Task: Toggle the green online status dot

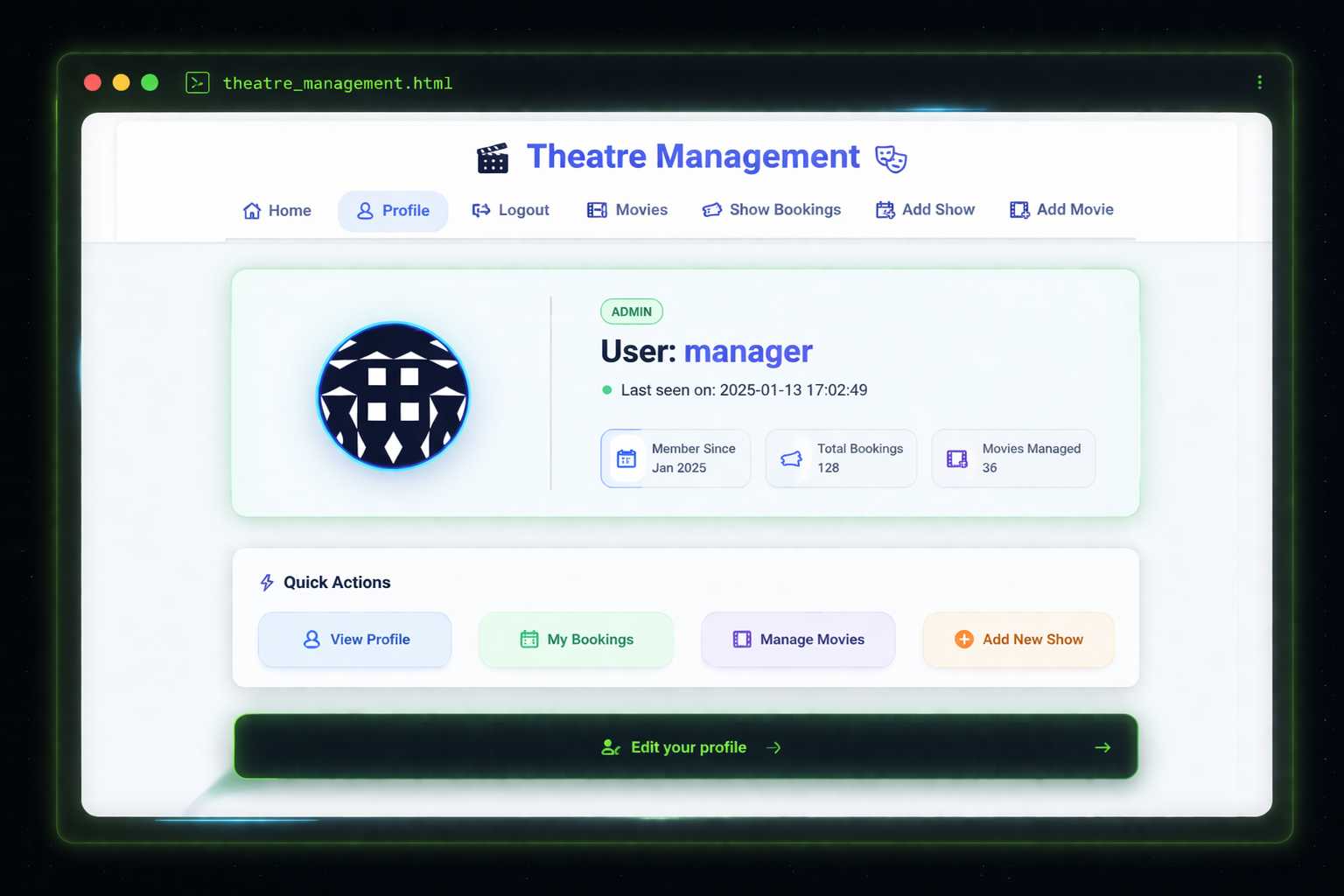Action: [x=607, y=390]
